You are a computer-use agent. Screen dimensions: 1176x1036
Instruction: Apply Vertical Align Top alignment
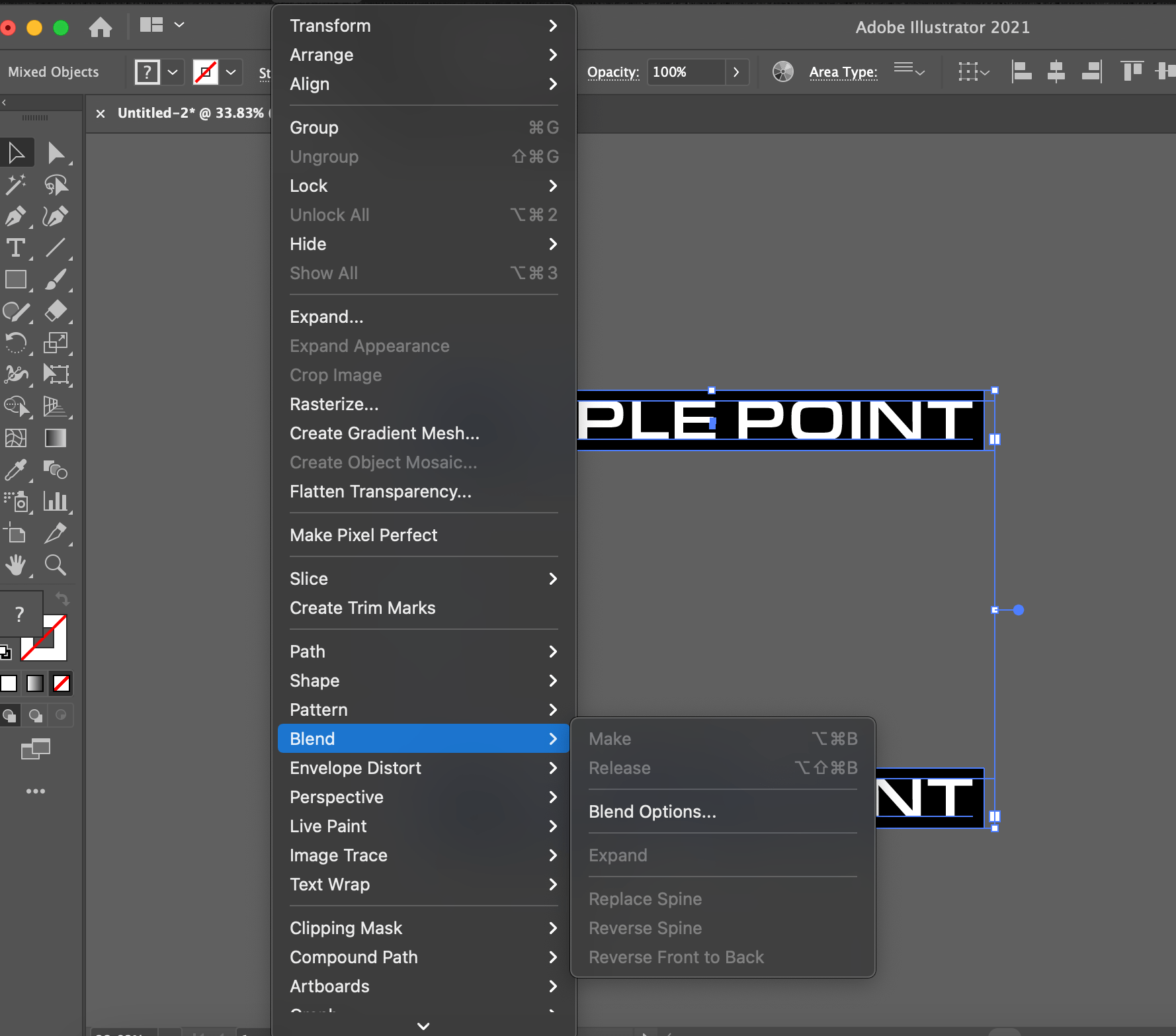tap(1131, 71)
